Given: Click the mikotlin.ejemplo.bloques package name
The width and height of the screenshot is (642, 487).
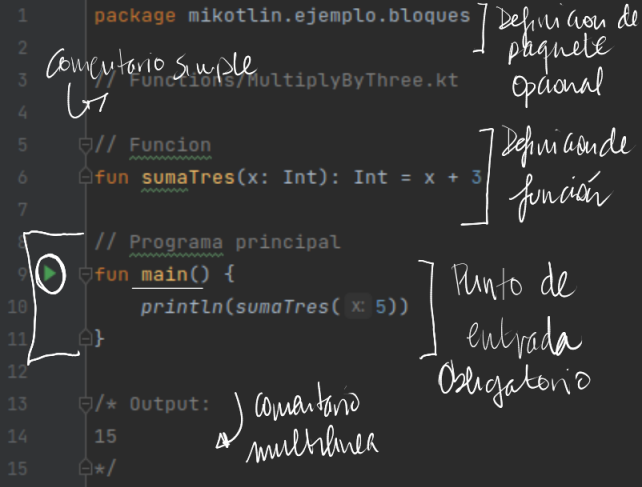Looking at the screenshot, I should 329,16.
